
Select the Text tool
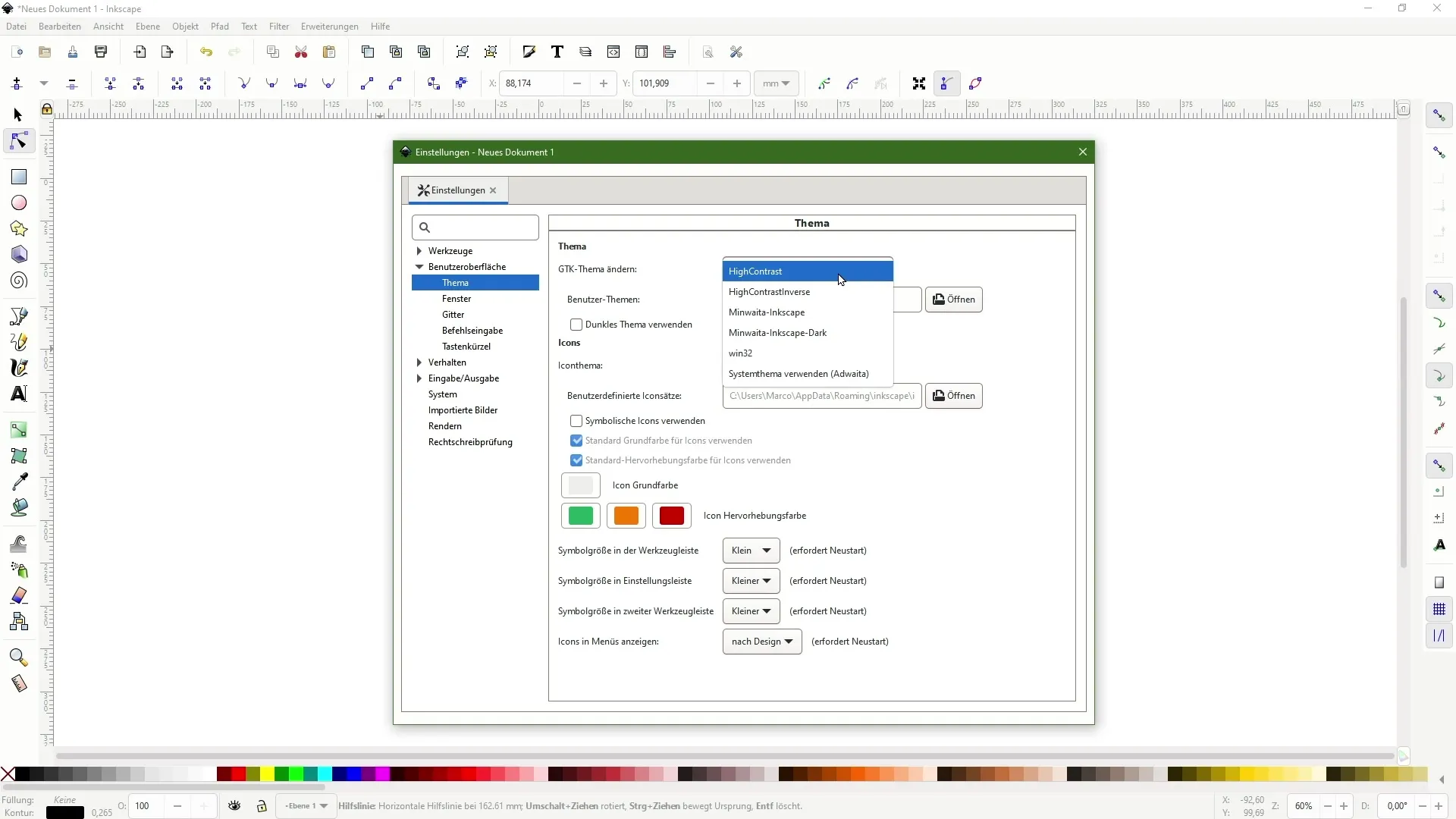click(19, 394)
